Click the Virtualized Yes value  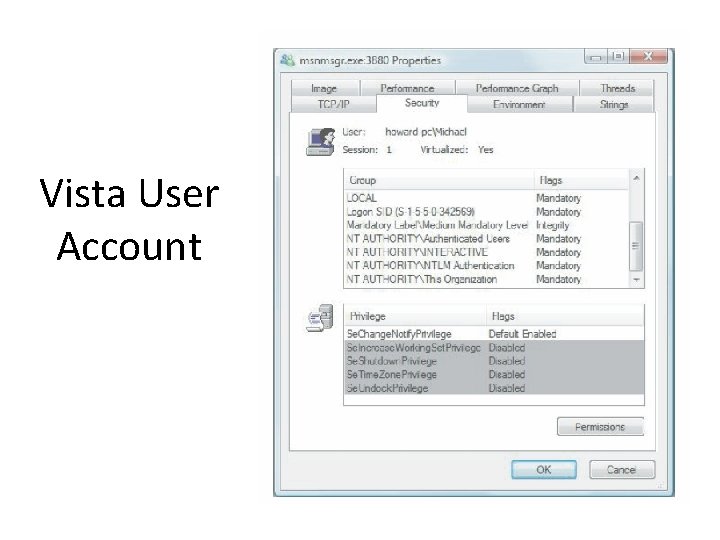point(485,150)
